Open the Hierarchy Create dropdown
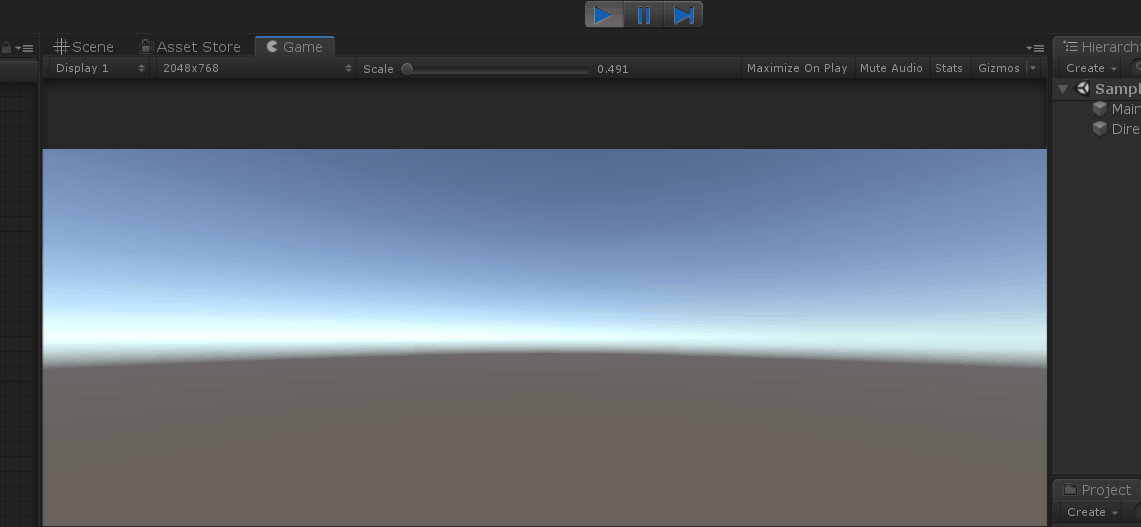 point(1091,68)
